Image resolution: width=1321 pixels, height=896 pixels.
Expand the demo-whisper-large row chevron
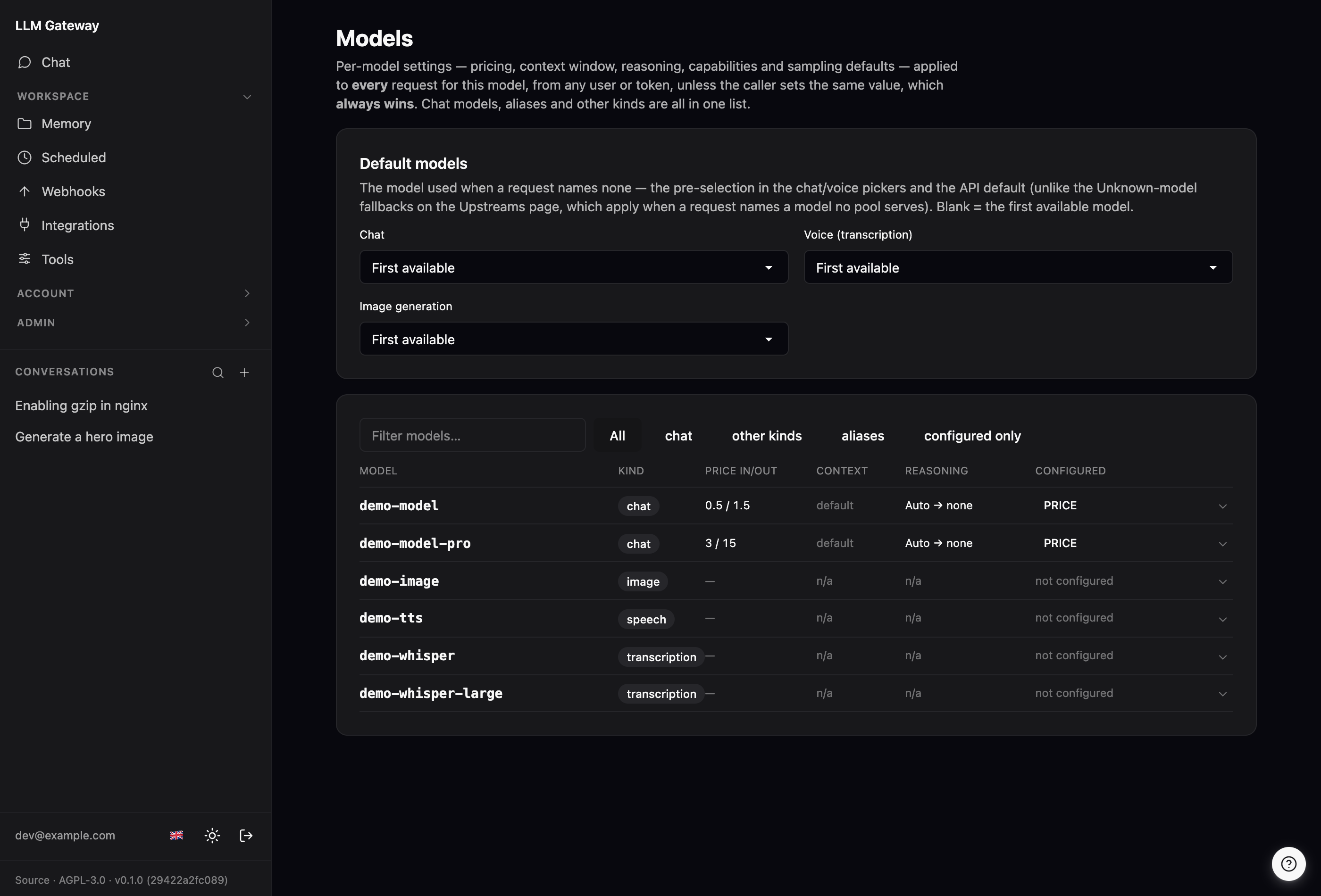(x=1223, y=694)
